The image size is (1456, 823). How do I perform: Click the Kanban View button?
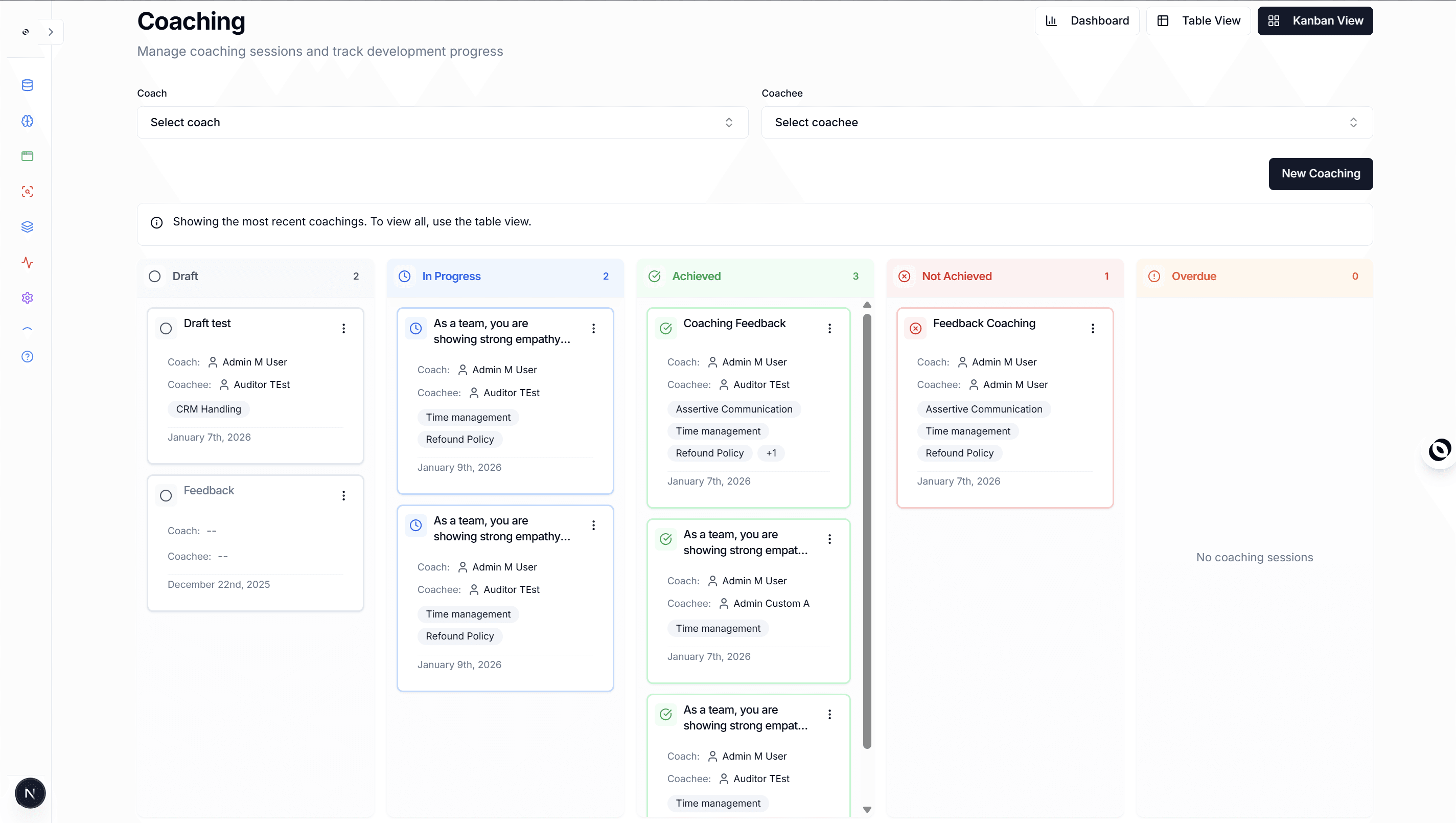point(1315,20)
